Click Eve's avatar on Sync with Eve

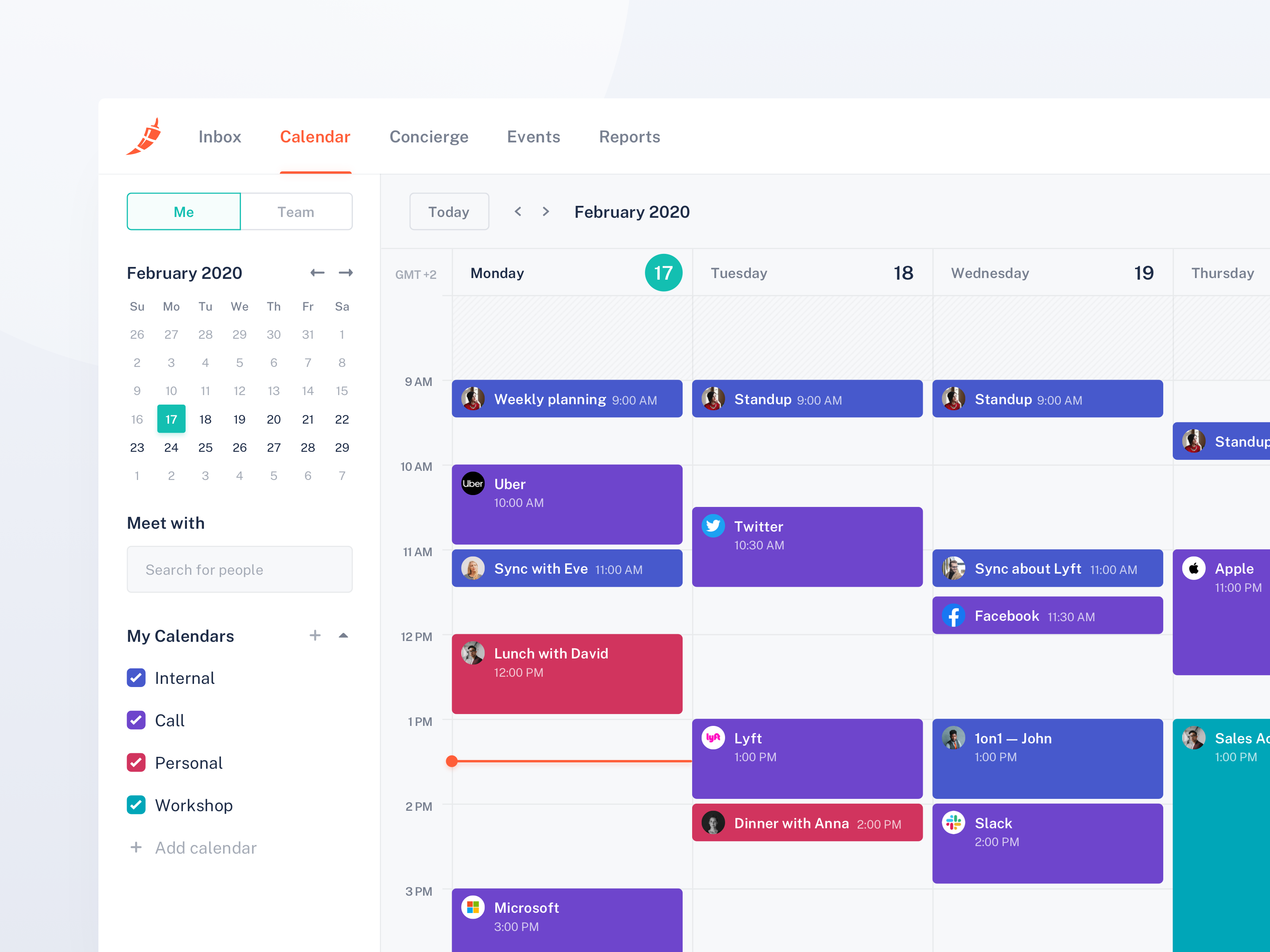click(473, 569)
